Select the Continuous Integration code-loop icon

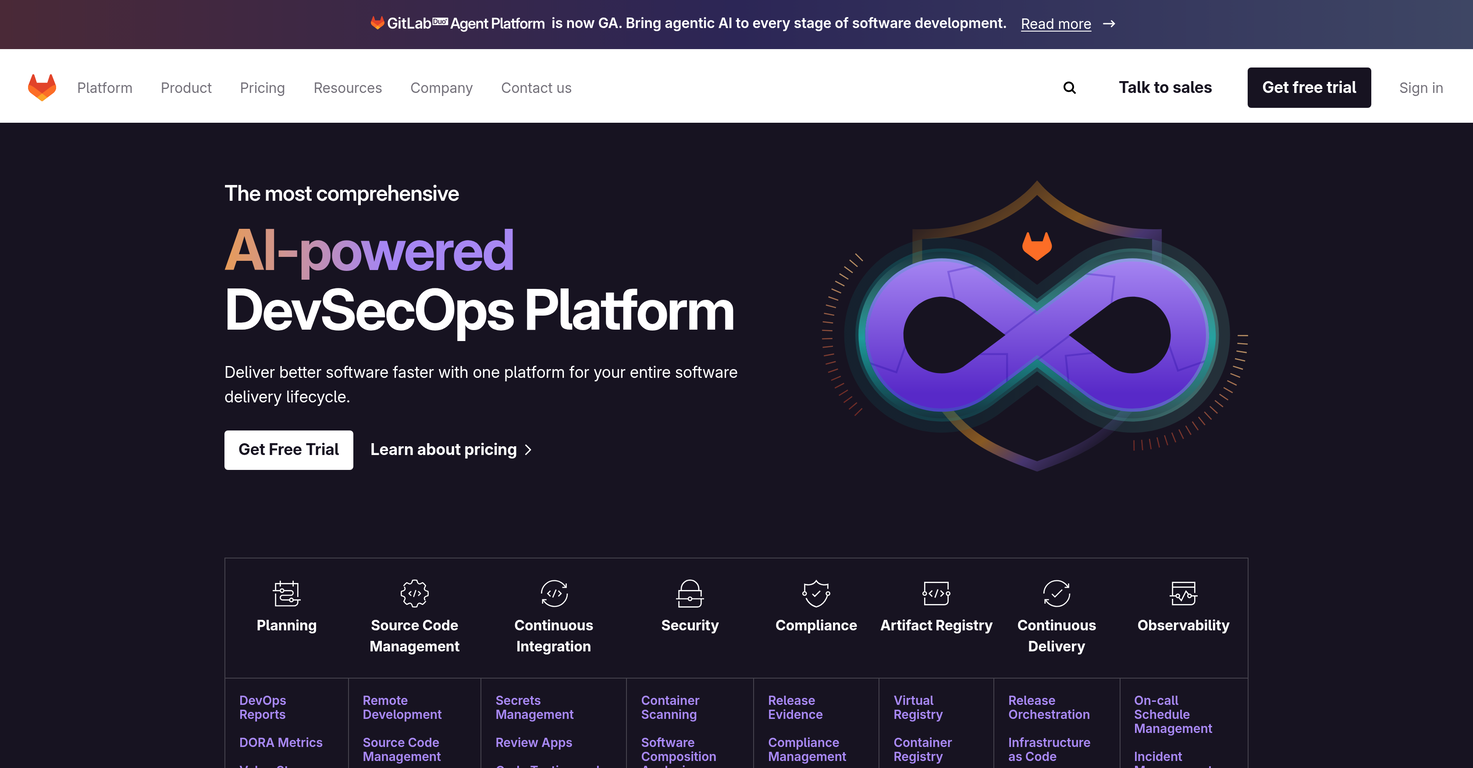(x=553, y=593)
